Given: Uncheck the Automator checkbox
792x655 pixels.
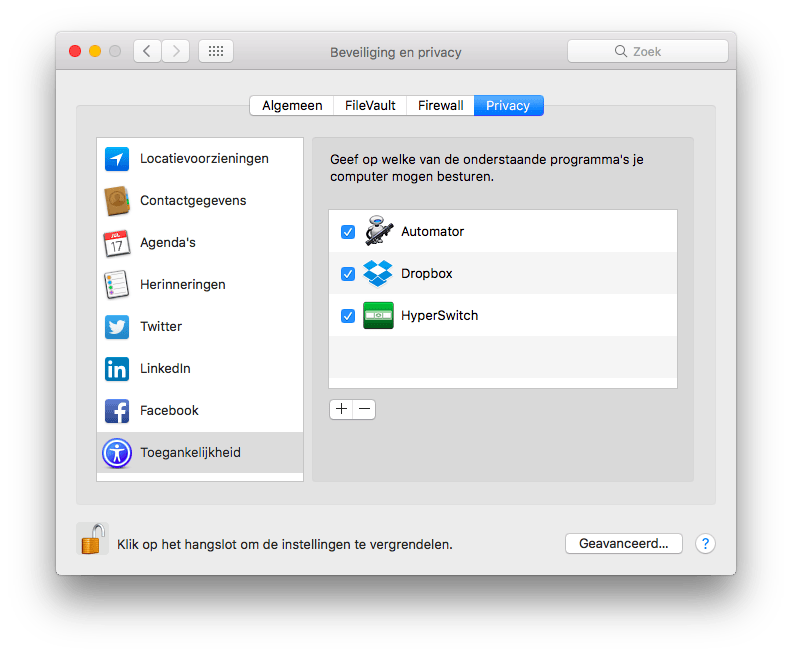Looking at the screenshot, I should (348, 232).
